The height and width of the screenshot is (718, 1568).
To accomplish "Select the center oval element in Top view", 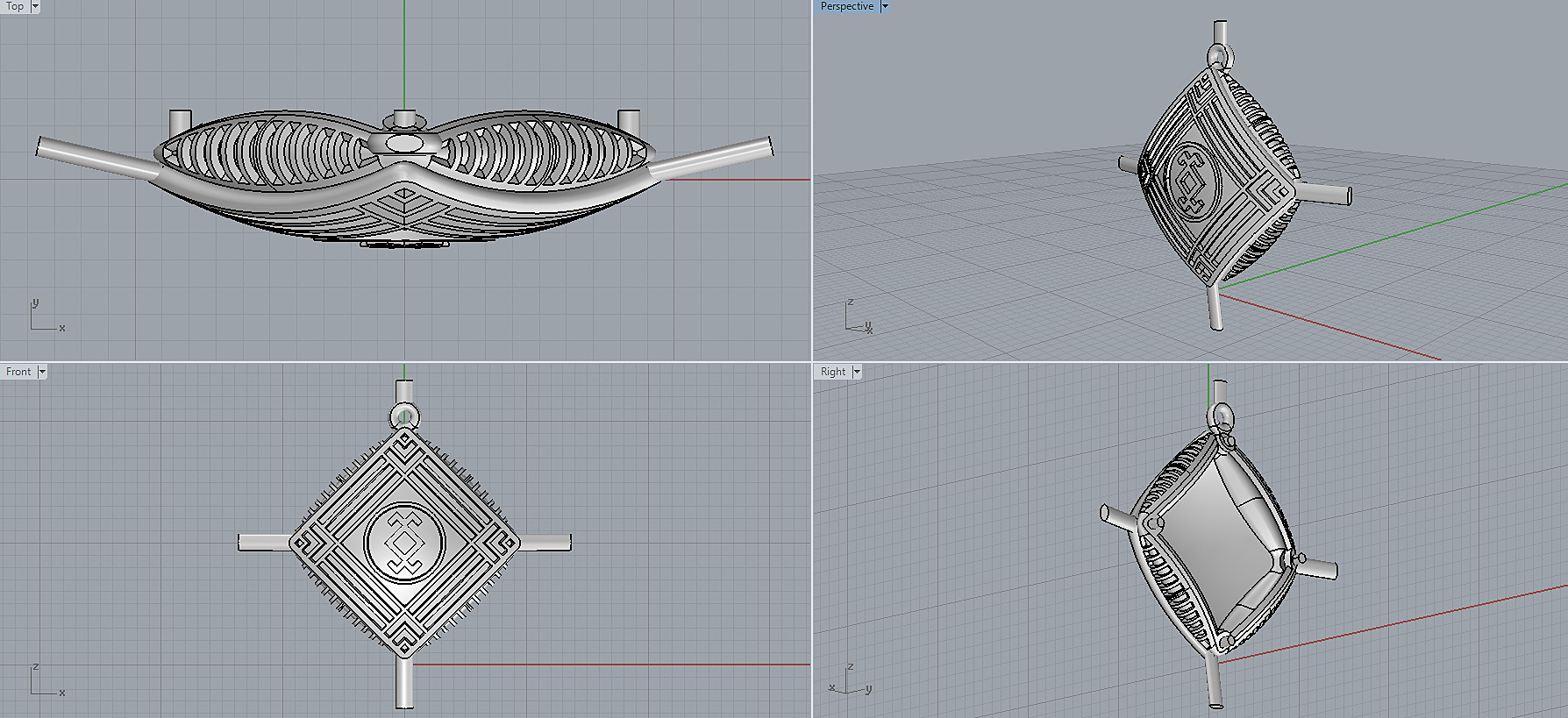I will point(403,143).
